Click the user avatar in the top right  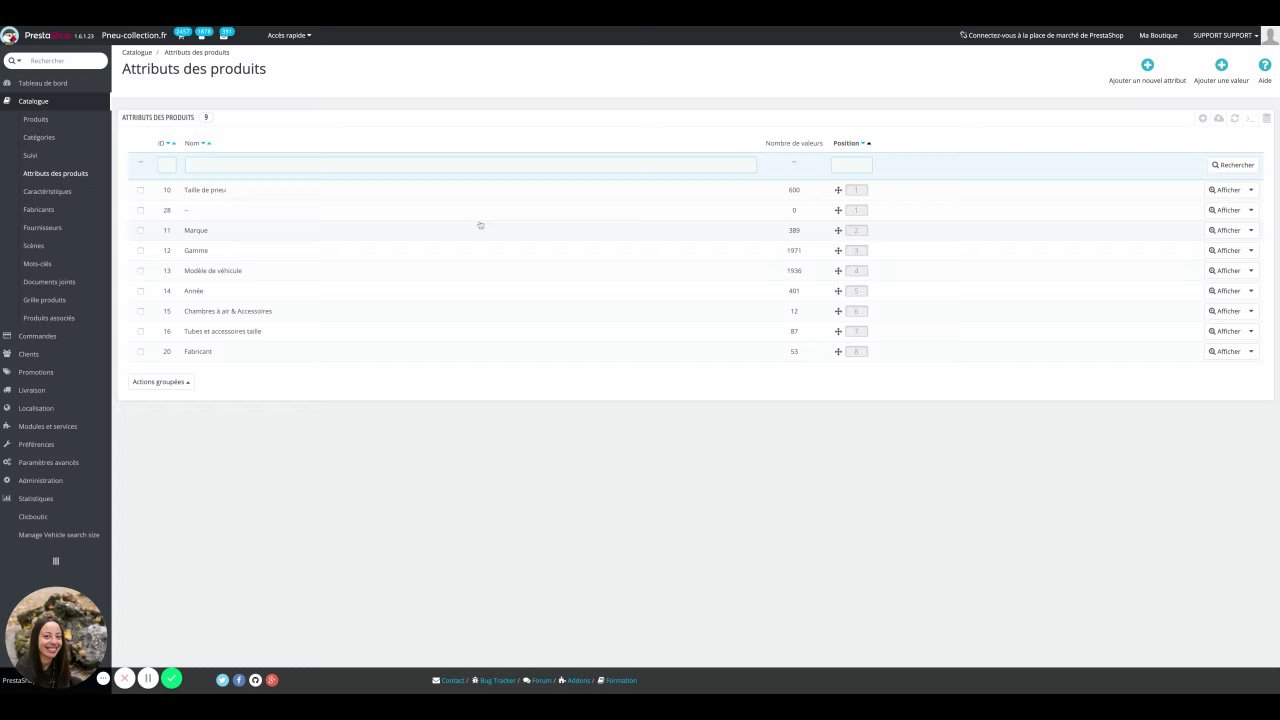(1270, 35)
